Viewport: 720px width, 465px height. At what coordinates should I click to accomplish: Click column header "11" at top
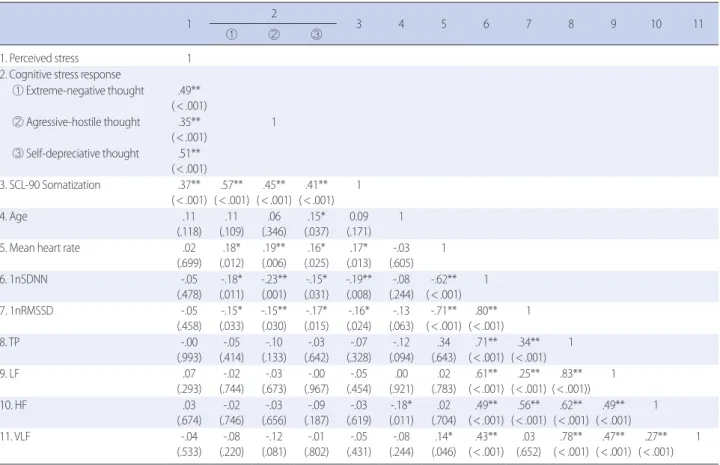click(x=698, y=24)
